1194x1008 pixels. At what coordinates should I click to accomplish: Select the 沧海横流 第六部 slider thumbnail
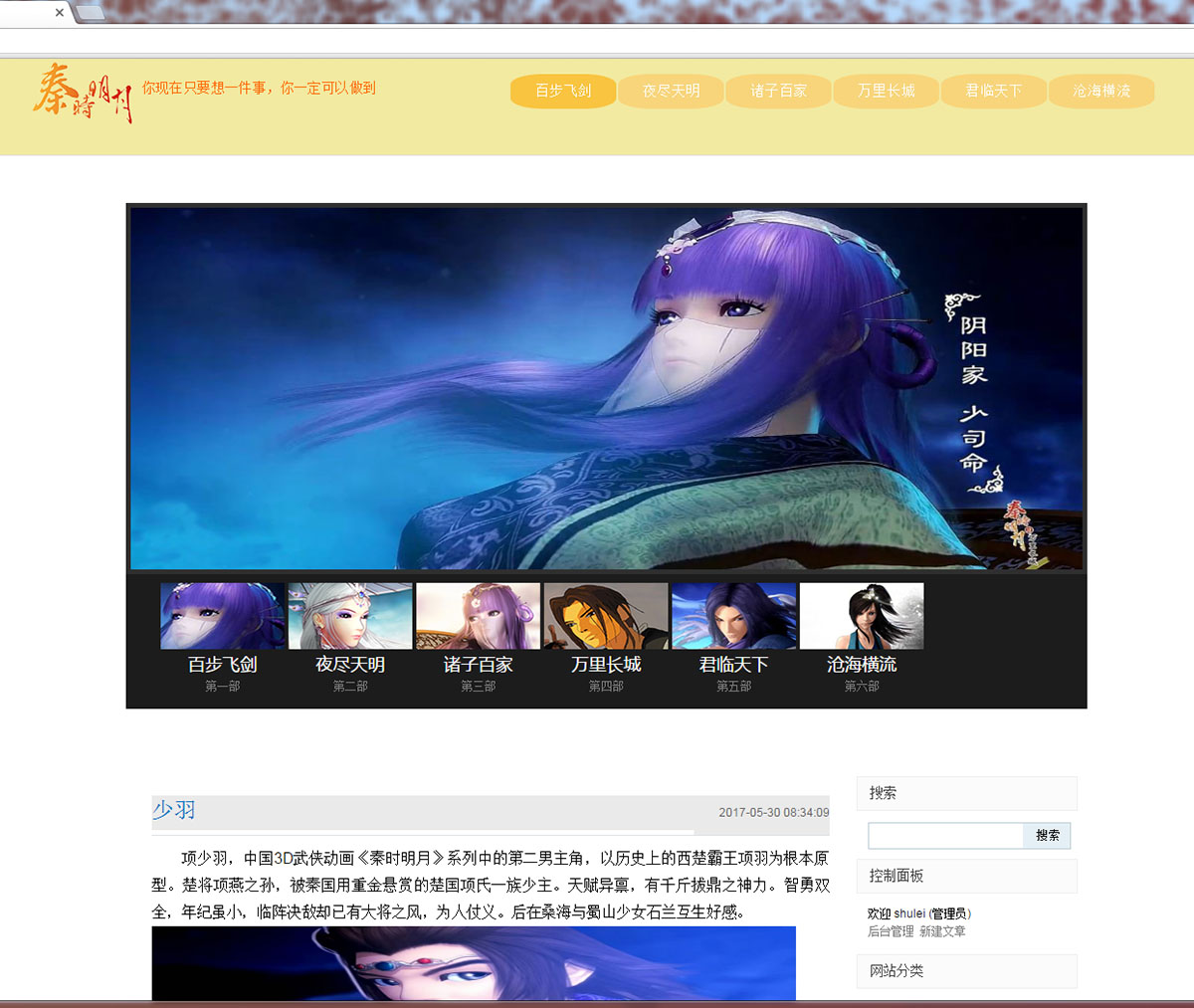(862, 616)
